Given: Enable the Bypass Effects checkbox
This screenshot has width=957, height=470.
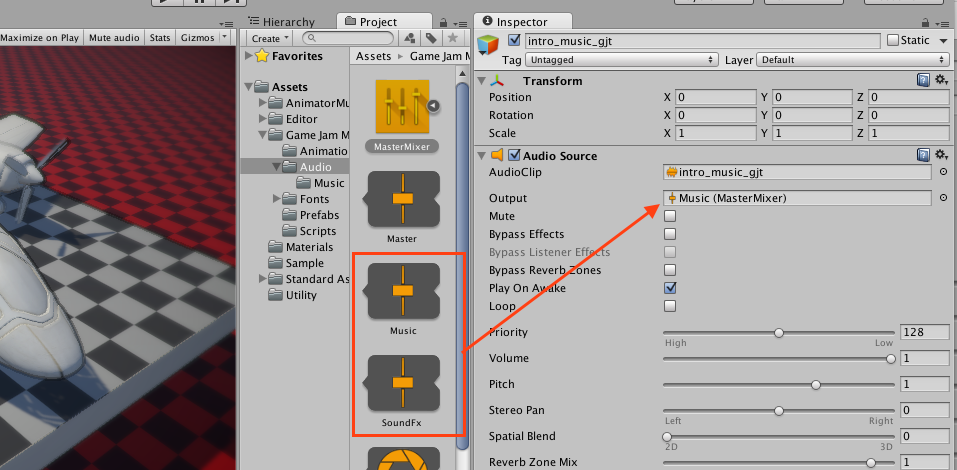Looking at the screenshot, I should point(670,234).
